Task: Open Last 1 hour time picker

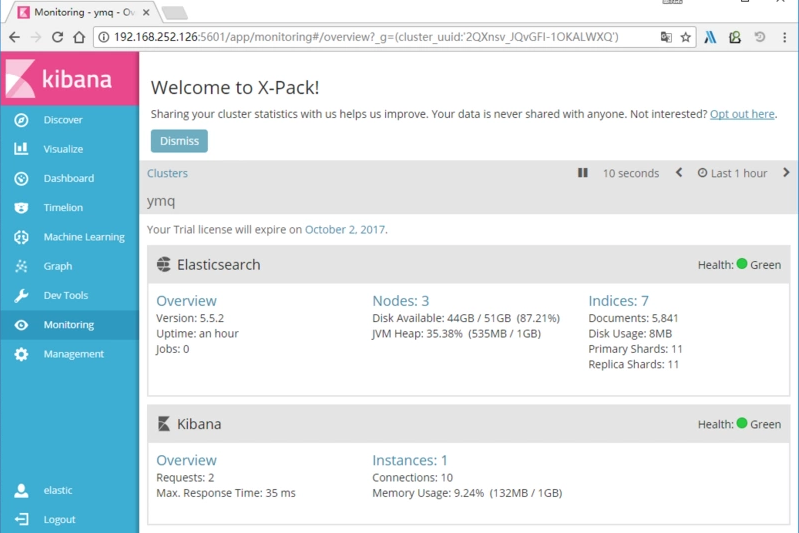Action: point(732,173)
